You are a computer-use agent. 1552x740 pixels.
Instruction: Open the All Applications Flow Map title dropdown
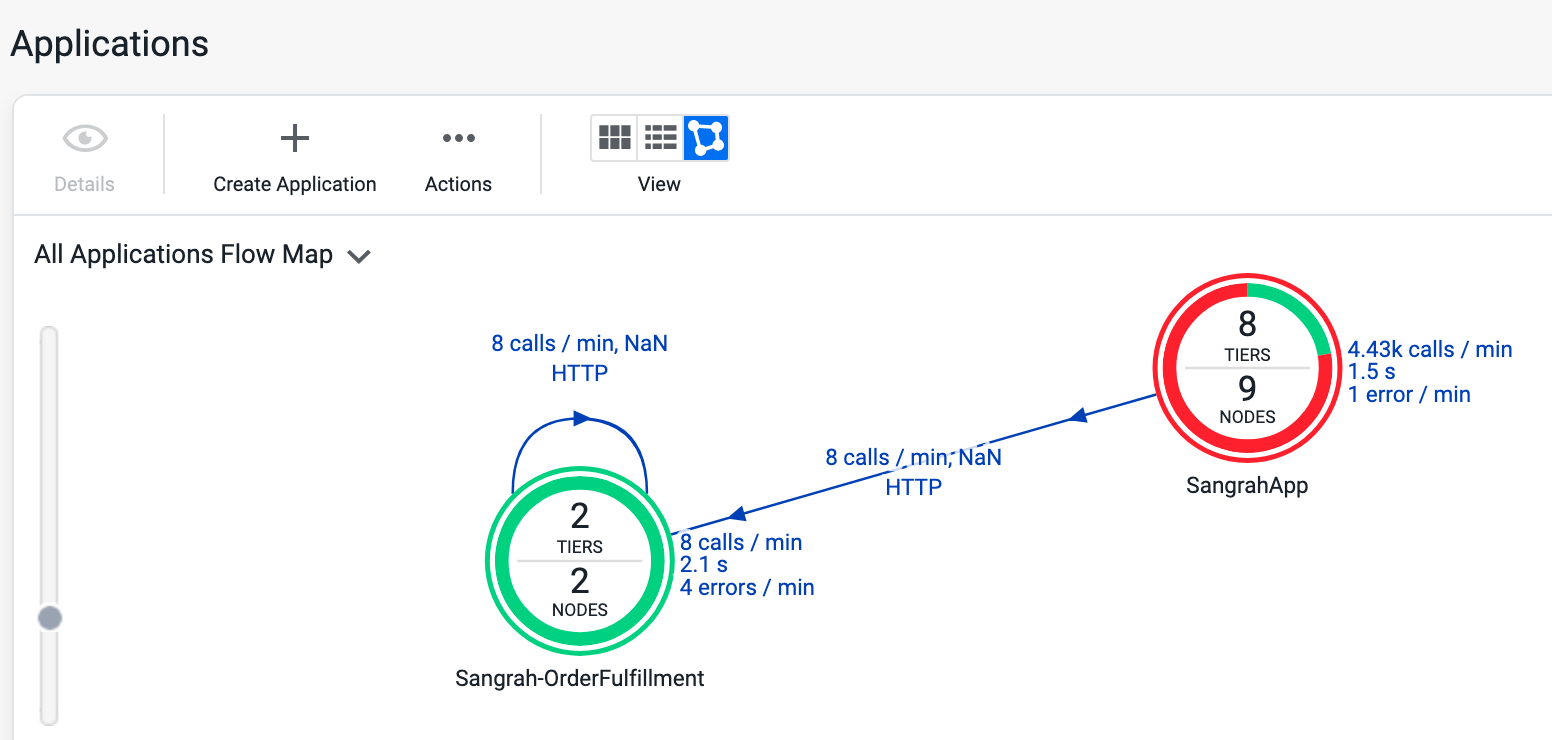click(183, 255)
